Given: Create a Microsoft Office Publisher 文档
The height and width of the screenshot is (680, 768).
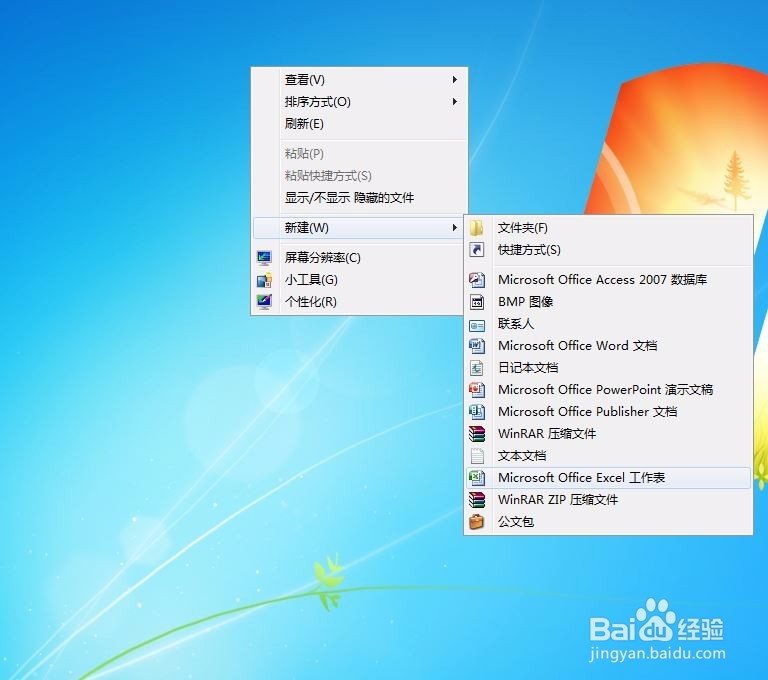Looking at the screenshot, I should coord(608,412).
